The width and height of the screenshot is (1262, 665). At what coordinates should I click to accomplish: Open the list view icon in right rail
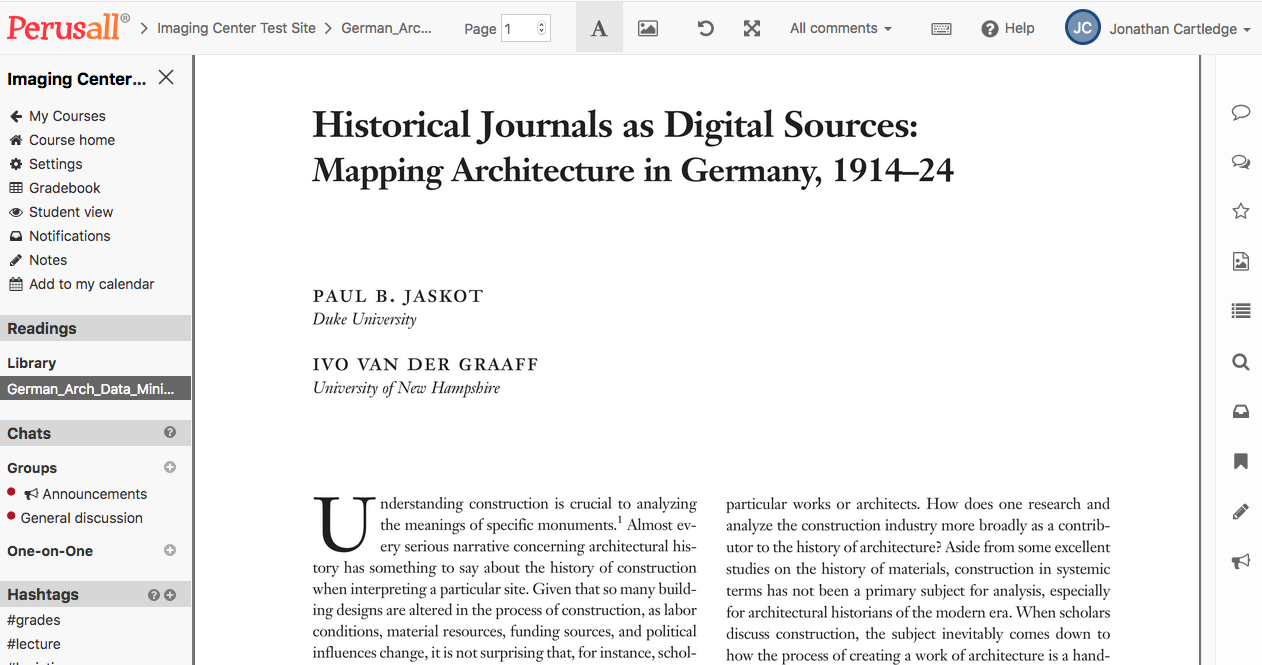[1241, 311]
